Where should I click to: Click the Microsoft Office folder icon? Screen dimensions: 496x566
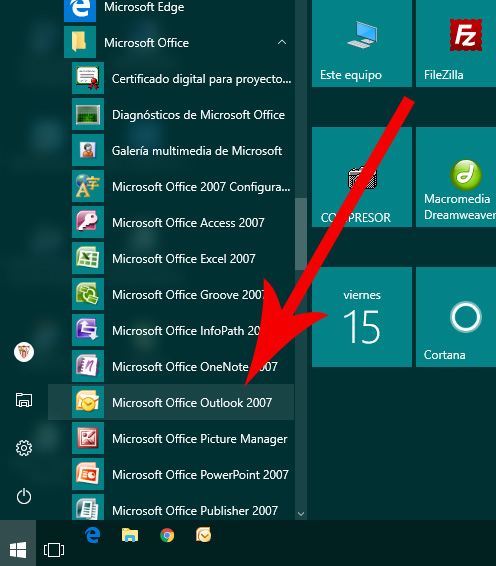[80, 42]
